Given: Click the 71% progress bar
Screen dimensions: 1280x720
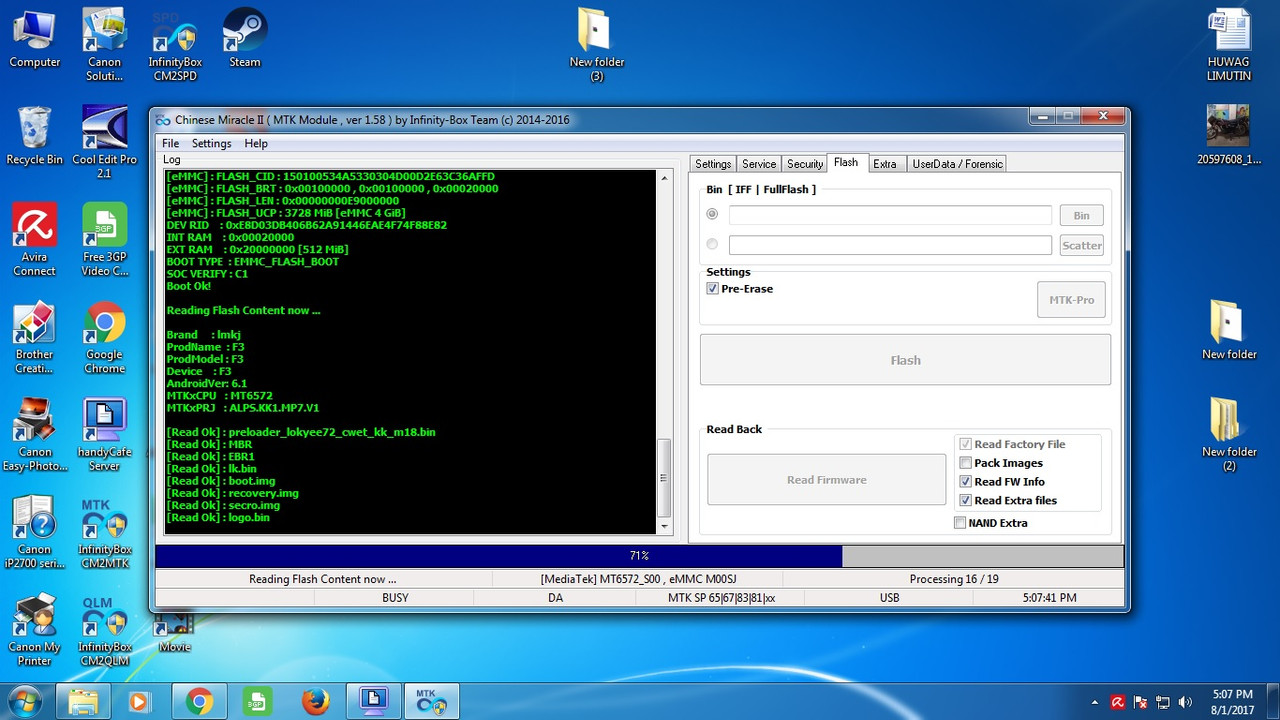Looking at the screenshot, I should click(639, 556).
